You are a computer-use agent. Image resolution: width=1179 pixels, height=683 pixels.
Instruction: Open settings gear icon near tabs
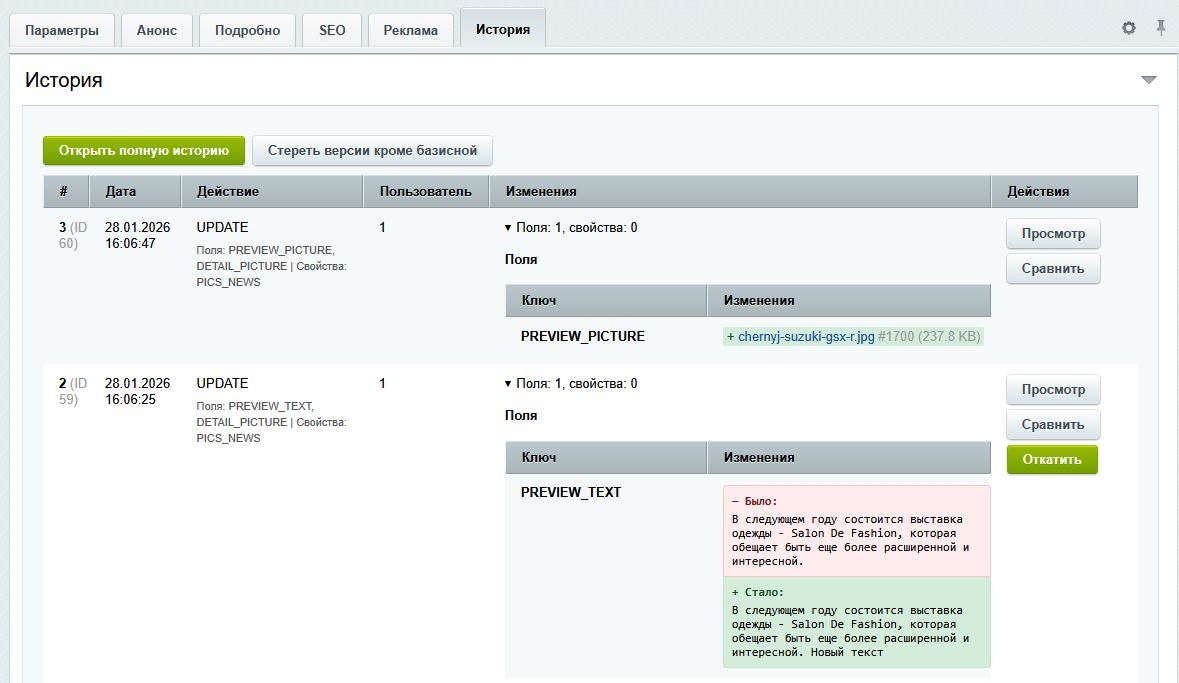[x=1129, y=28]
